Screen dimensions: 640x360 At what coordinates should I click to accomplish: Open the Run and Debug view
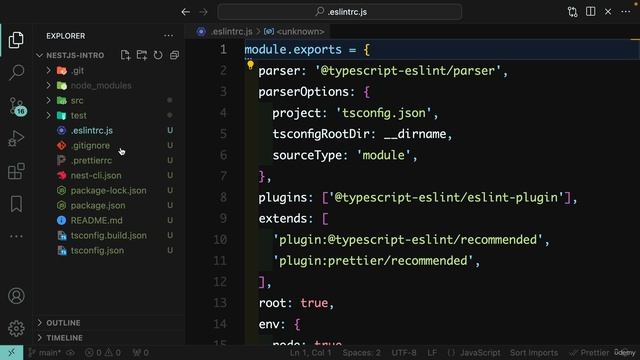point(16,138)
